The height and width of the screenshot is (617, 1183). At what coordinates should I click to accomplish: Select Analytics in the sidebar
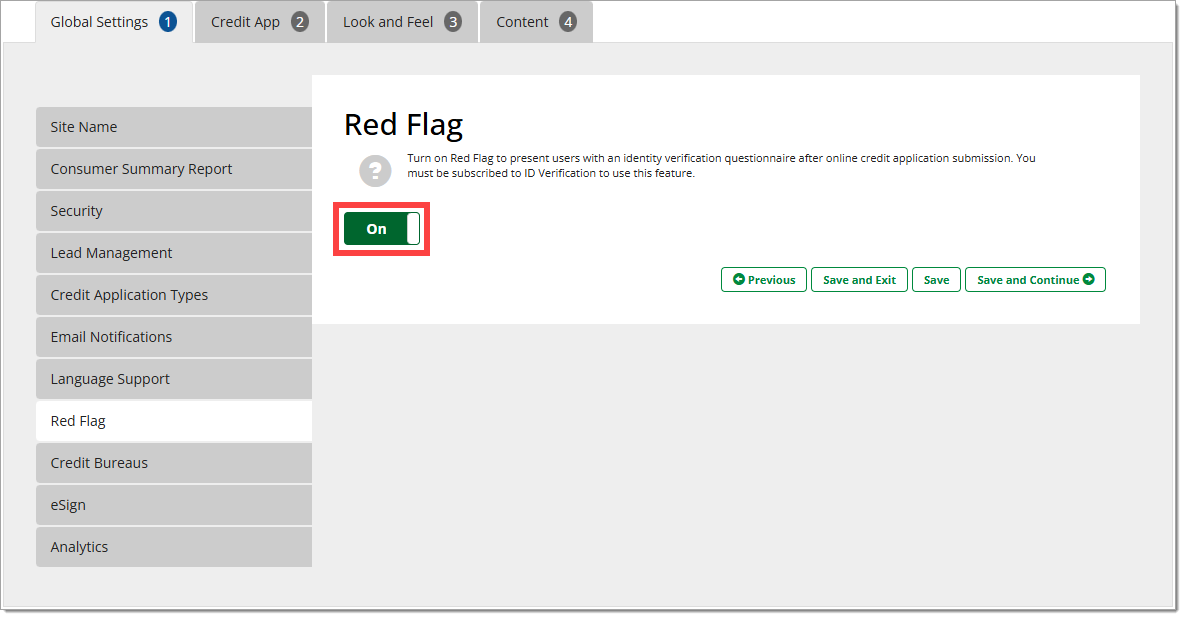click(x=174, y=547)
